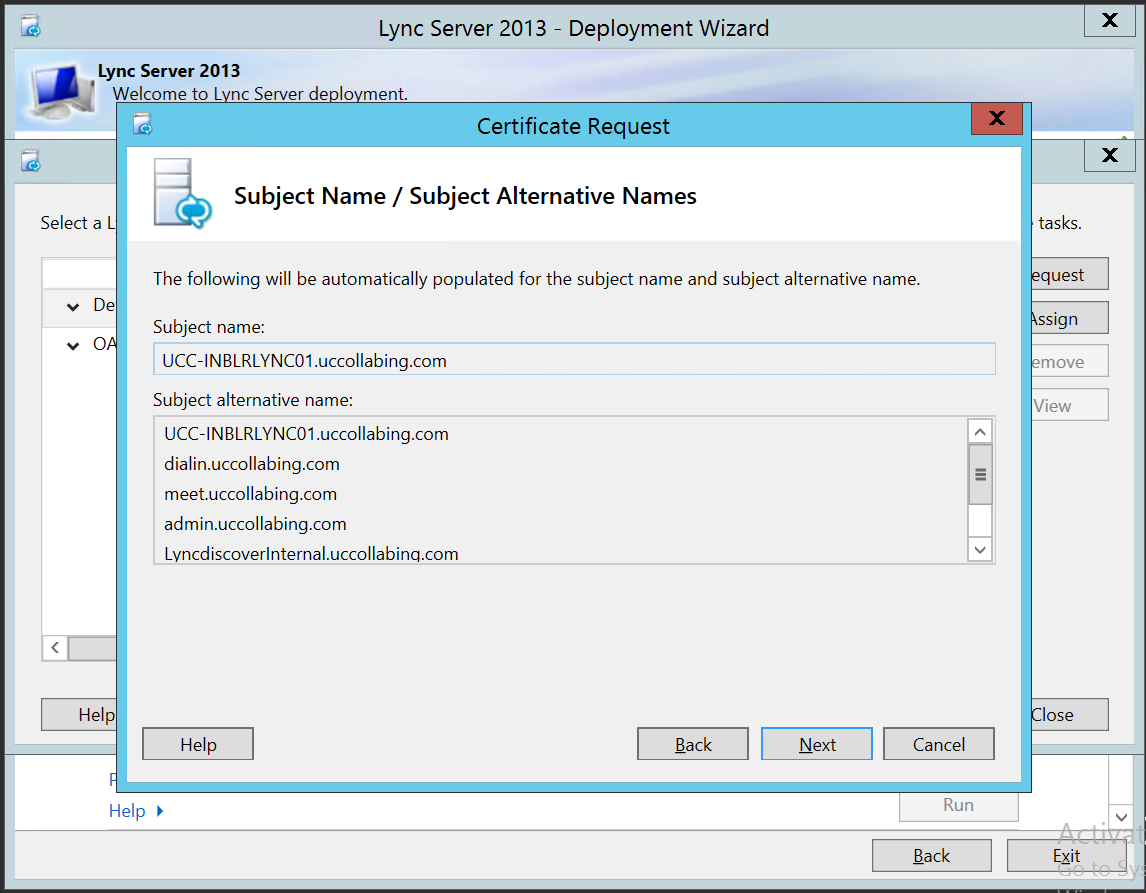This screenshot has height=893, width=1146.
Task: Click scroll down arrow of alternative names list
Action: tap(980, 550)
